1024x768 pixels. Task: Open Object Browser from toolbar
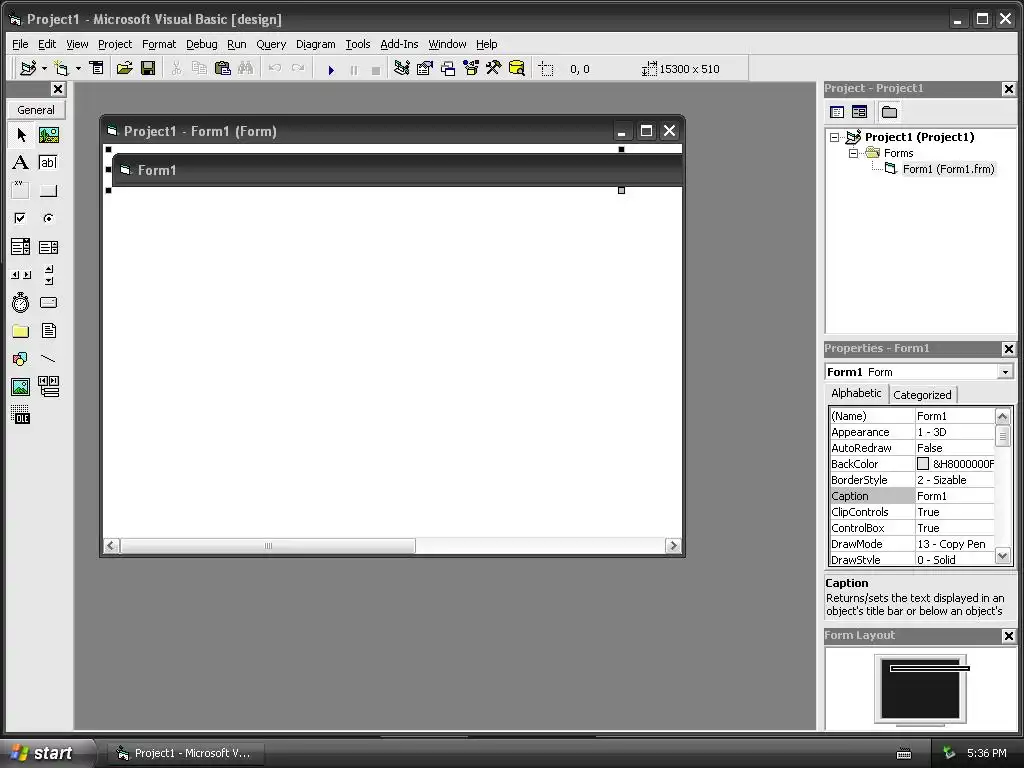pos(471,69)
